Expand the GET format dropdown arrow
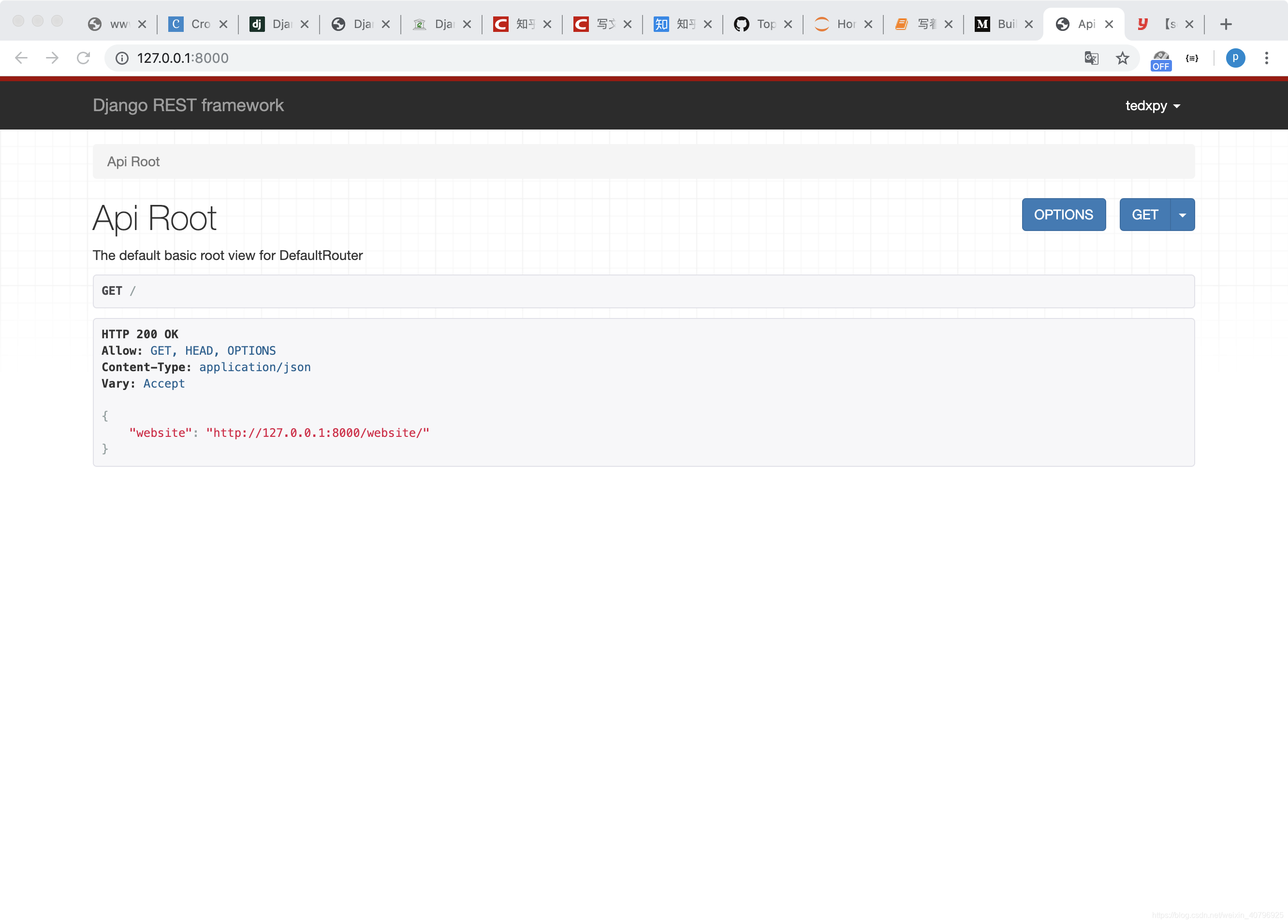 (1183, 215)
